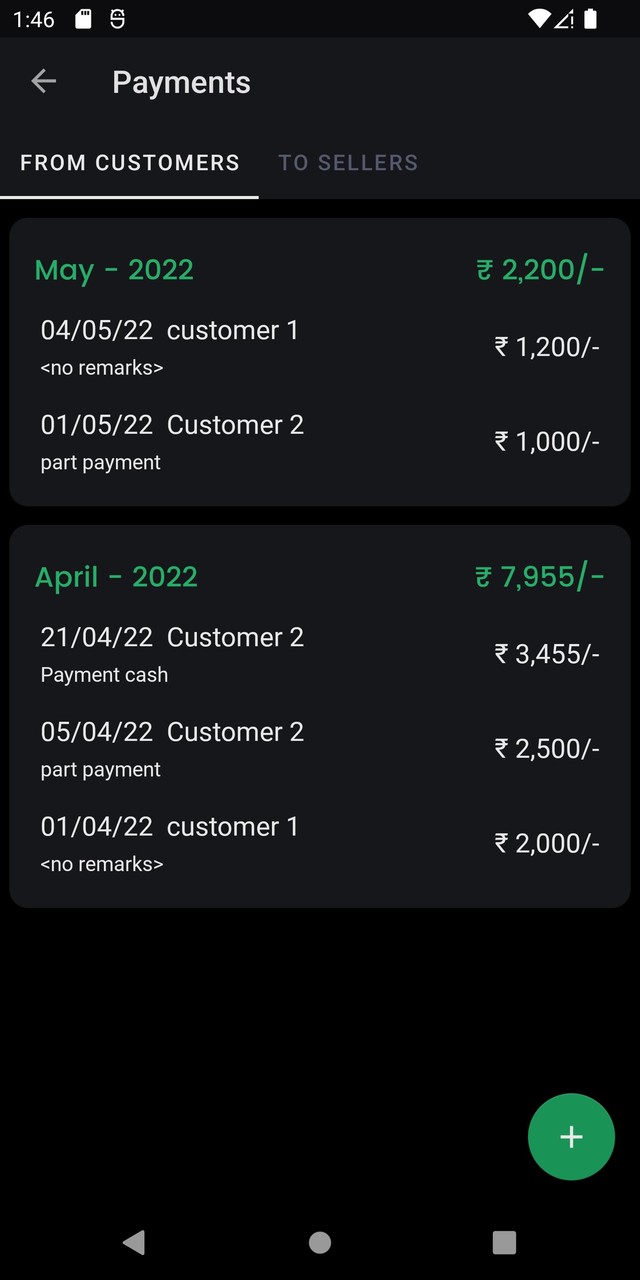Tap the Payments title in the app bar
This screenshot has width=640, height=1280.
[181, 82]
